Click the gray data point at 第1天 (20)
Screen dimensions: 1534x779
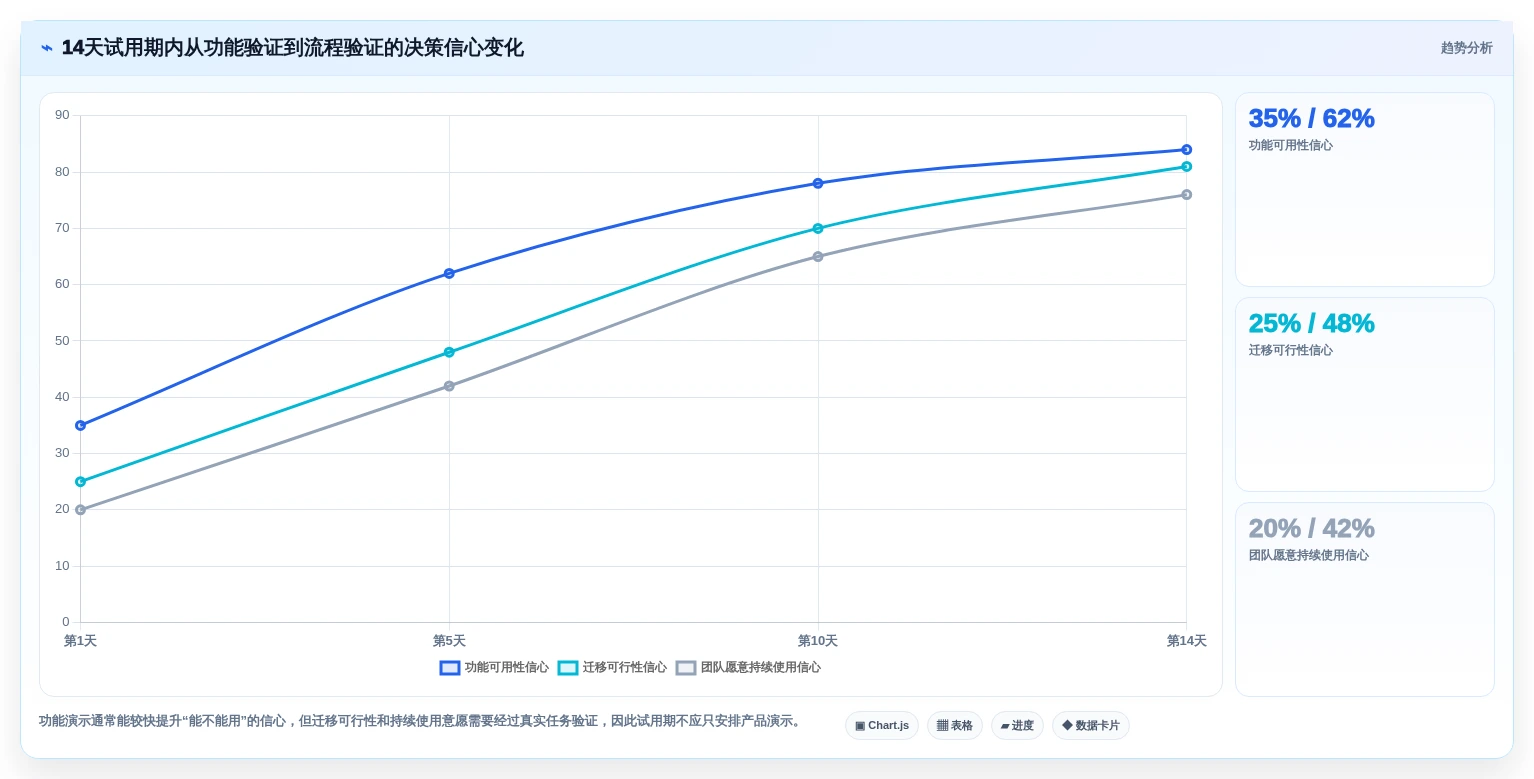[81, 510]
